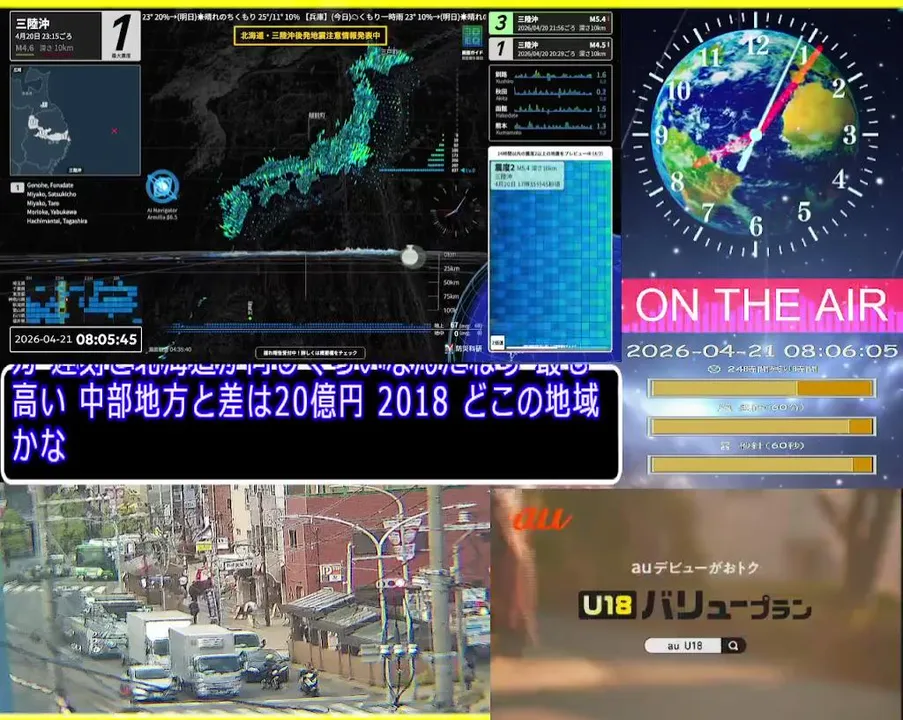Click the 25km depth scale label
The image size is (903, 720).
click(452, 268)
